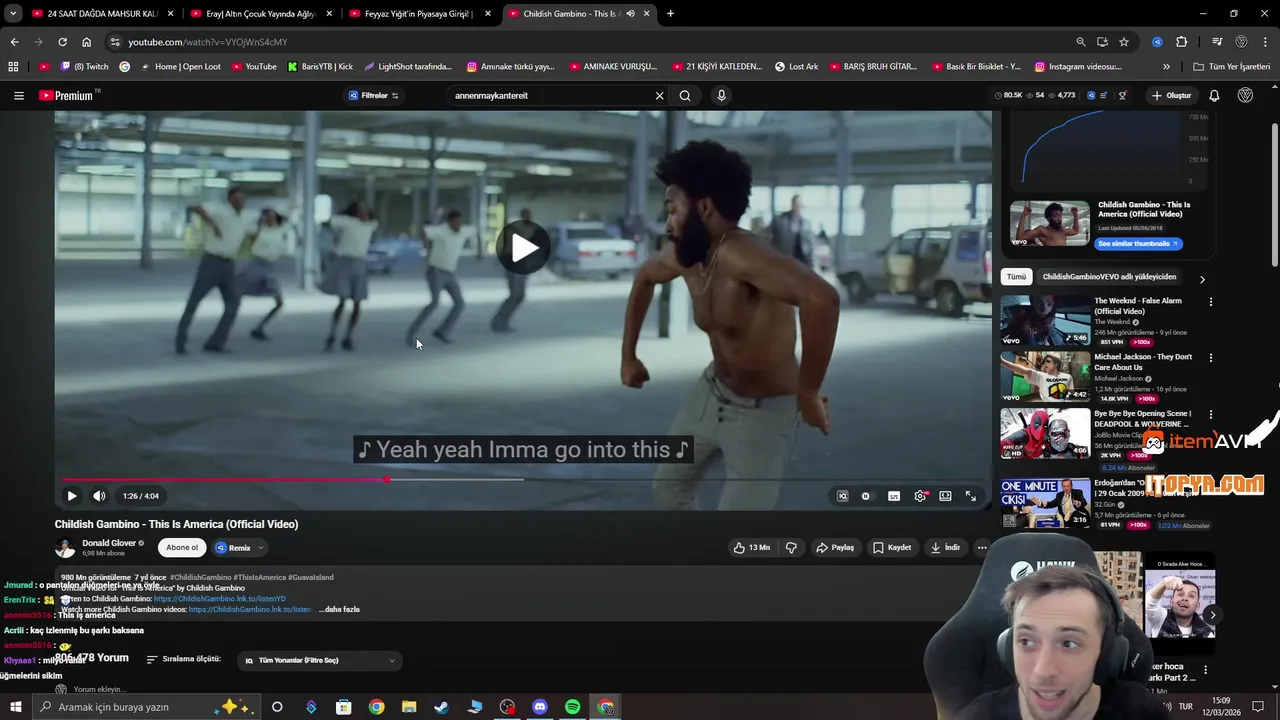Open options menu for Michael Jackson video
The image size is (1280, 720).
pyautogui.click(x=1211, y=358)
